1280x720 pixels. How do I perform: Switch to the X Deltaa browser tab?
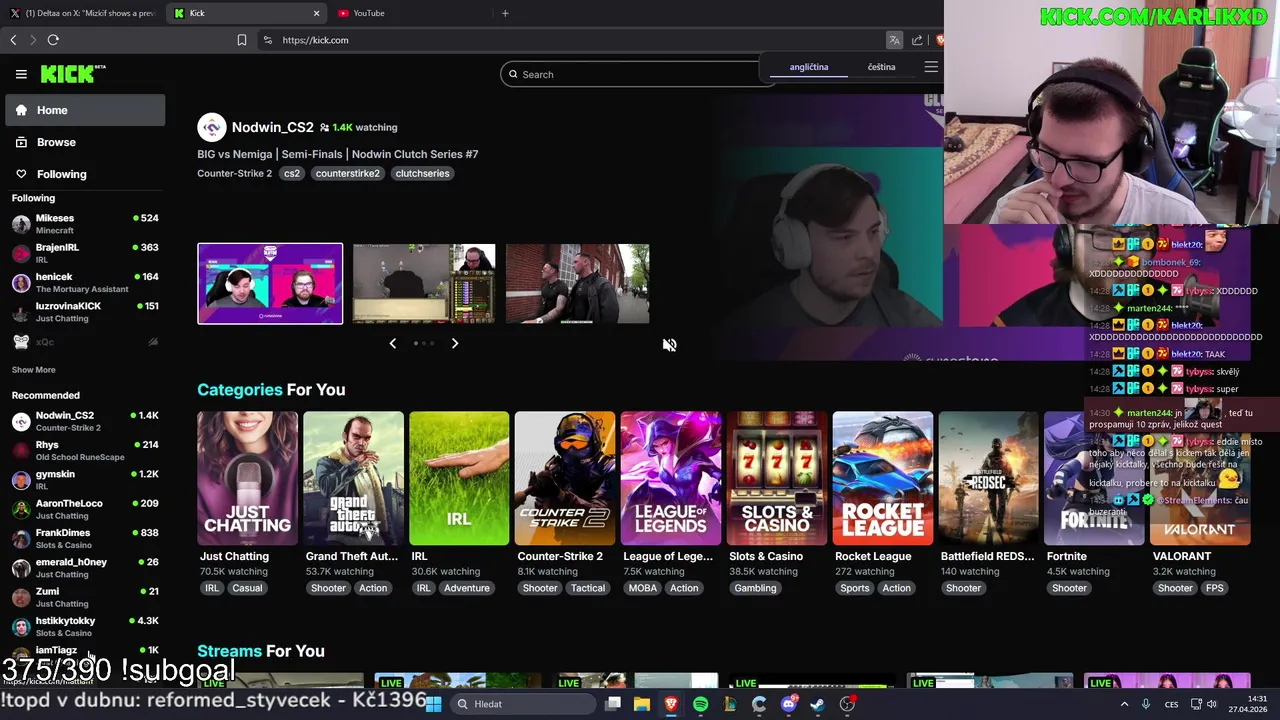pyautogui.click(x=83, y=13)
